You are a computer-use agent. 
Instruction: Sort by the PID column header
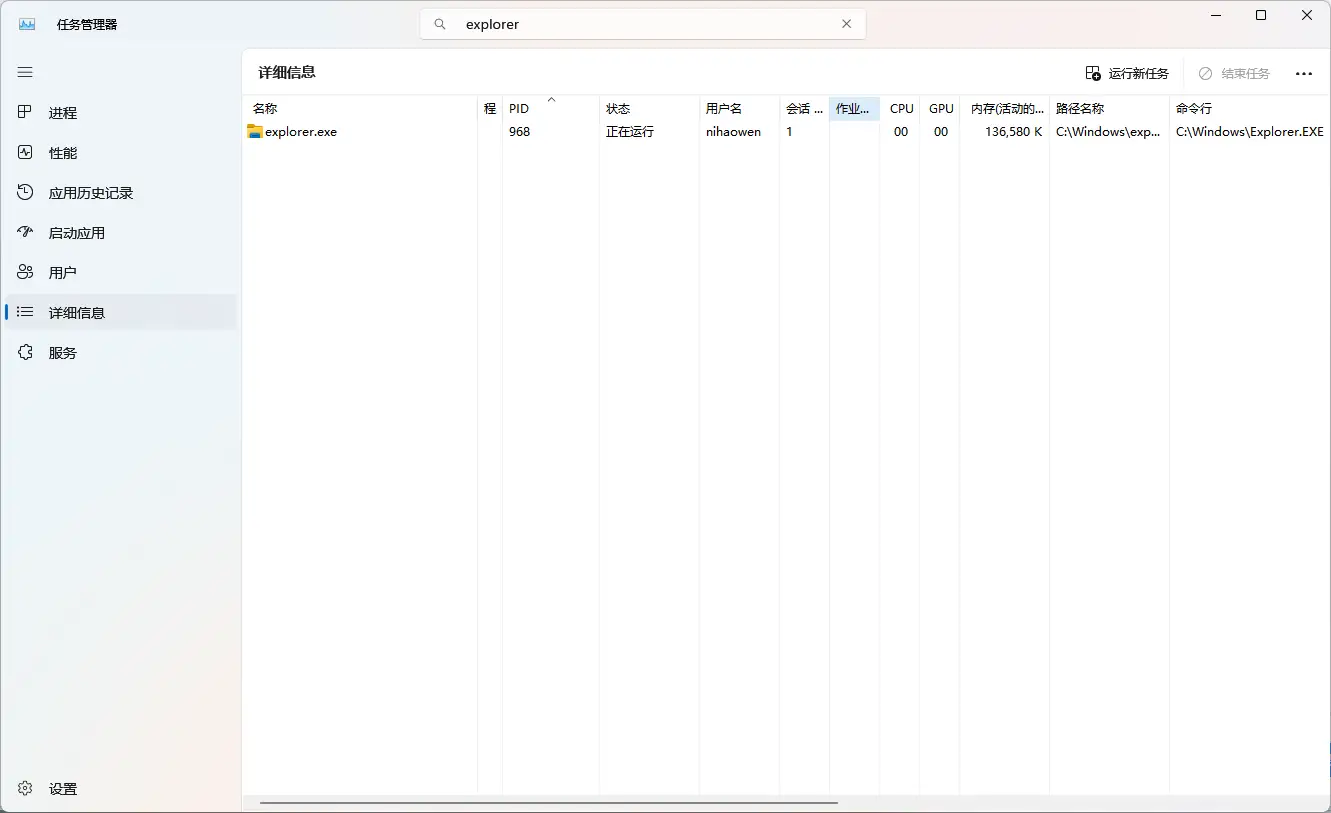point(519,109)
